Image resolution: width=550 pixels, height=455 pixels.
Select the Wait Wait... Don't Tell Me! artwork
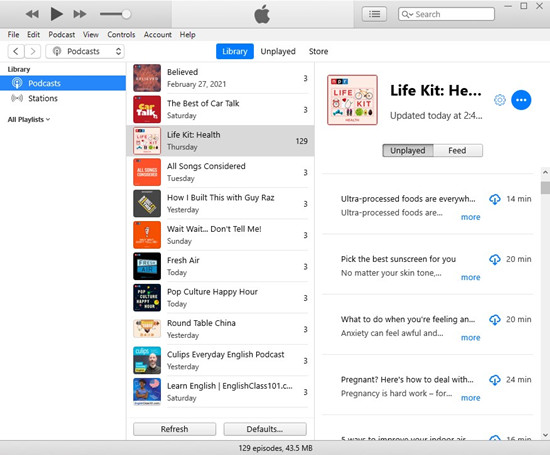[x=147, y=235]
